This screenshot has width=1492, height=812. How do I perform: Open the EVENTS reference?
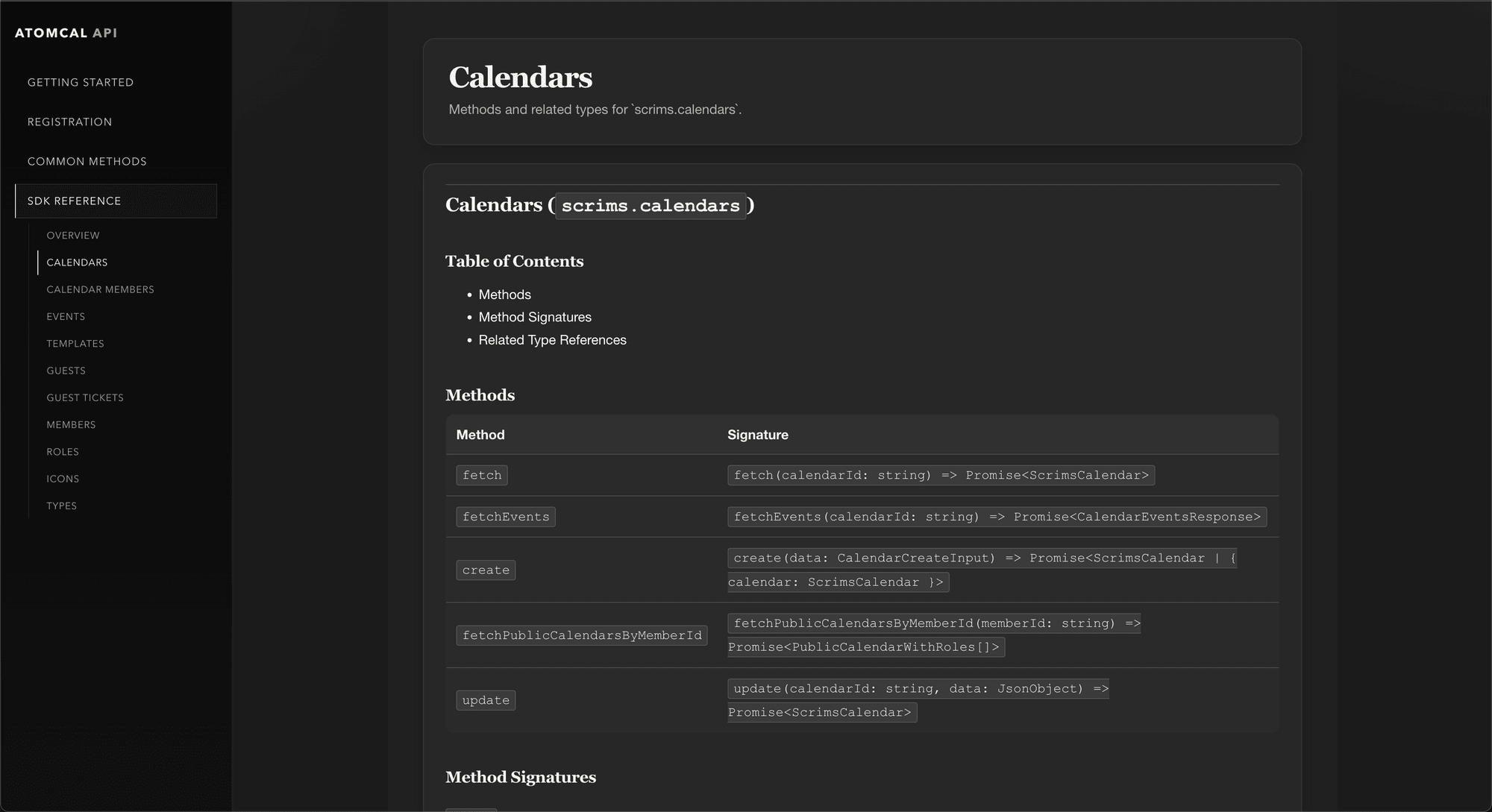pyautogui.click(x=66, y=316)
